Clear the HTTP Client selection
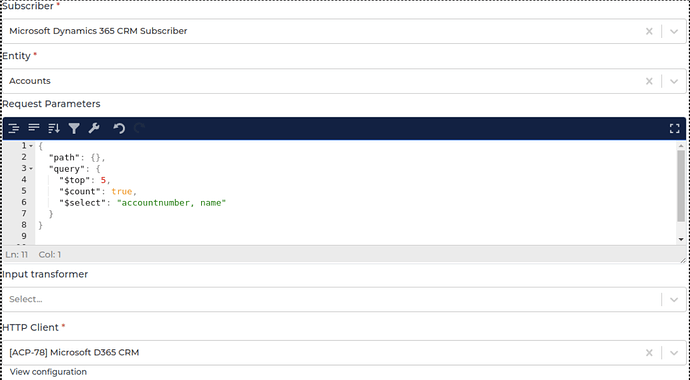The image size is (690, 380). tap(649, 353)
